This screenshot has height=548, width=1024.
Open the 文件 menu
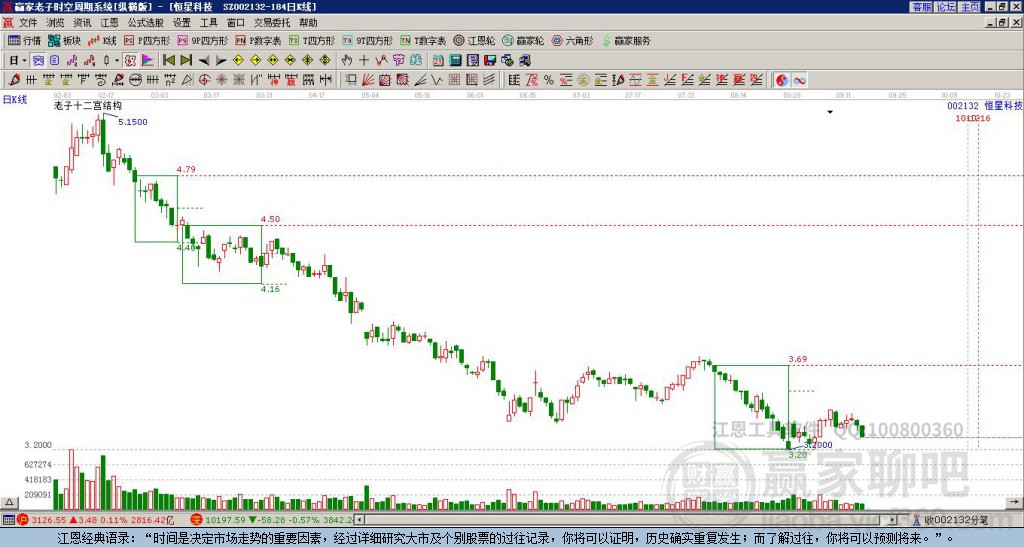point(28,23)
